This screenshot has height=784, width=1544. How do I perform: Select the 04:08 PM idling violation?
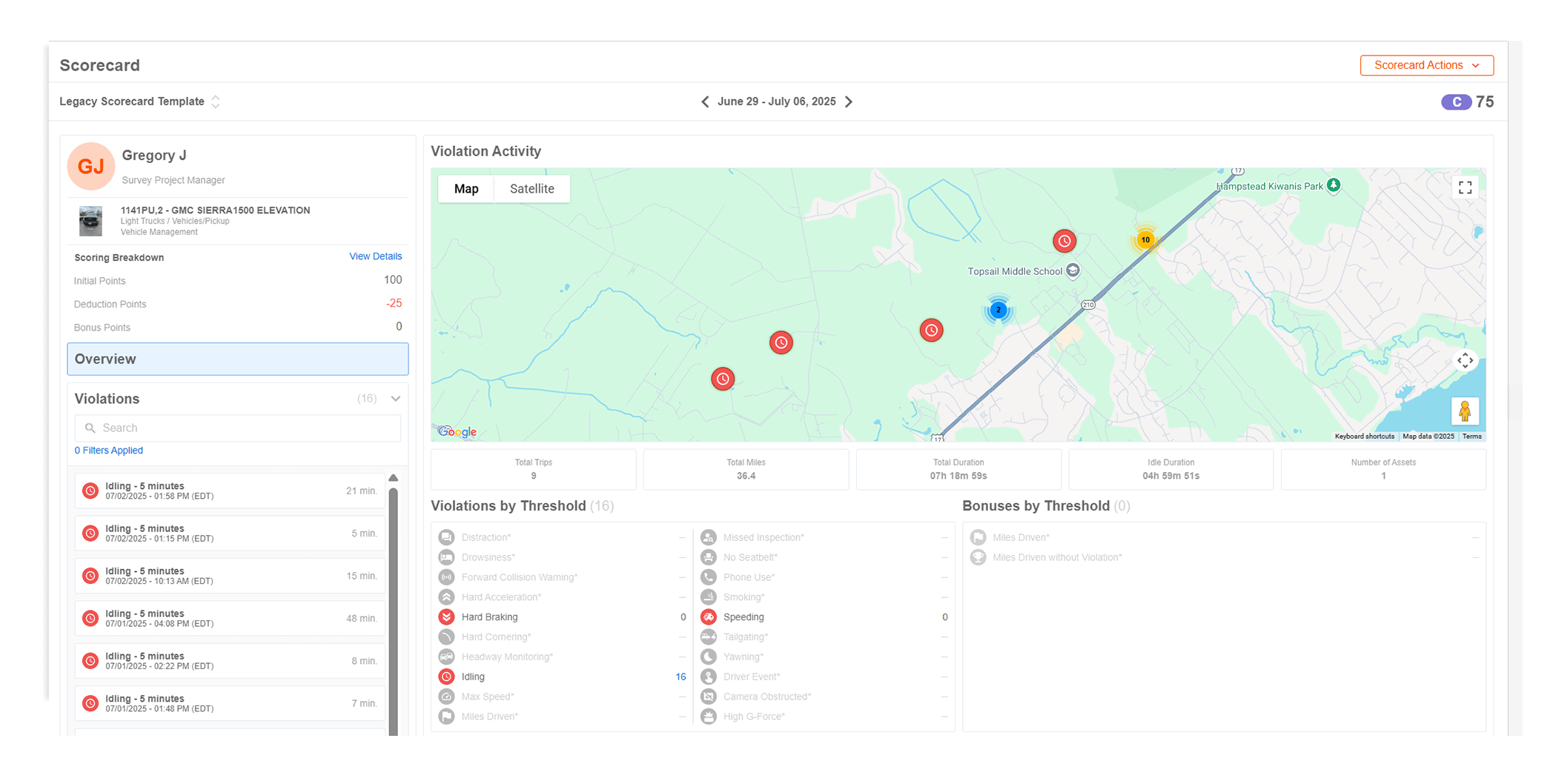(230, 618)
